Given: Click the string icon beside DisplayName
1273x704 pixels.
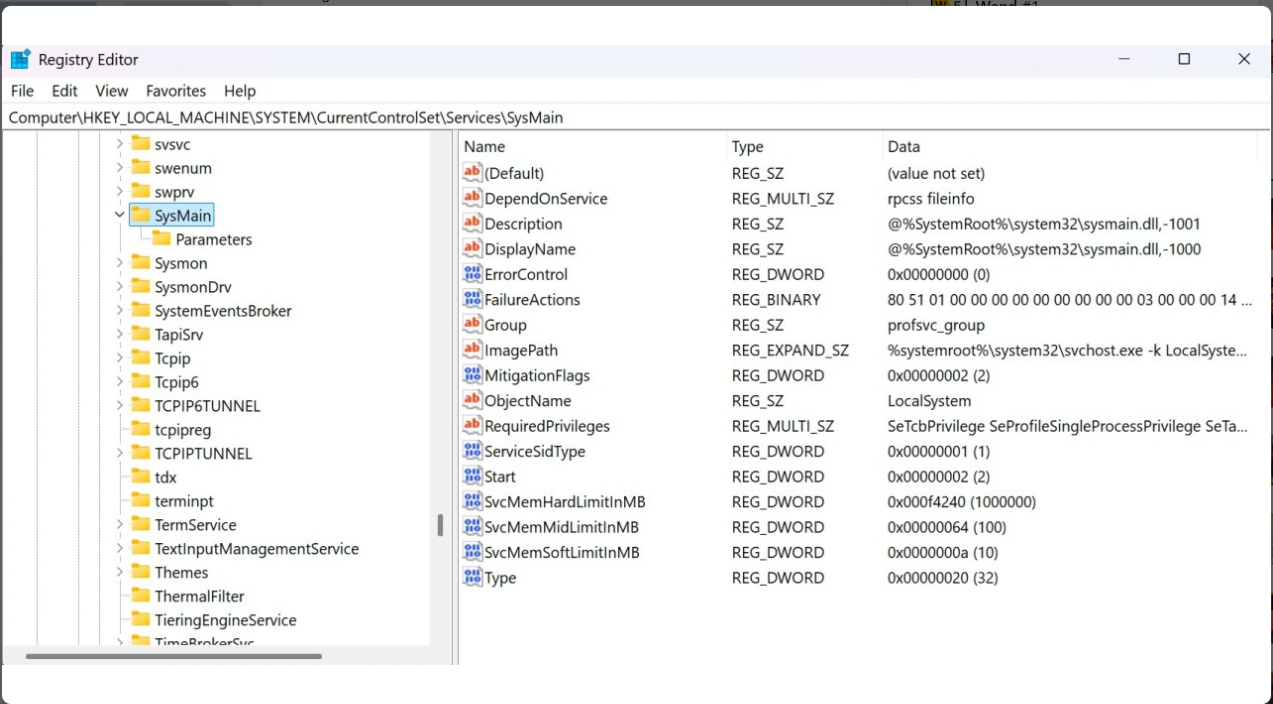Looking at the screenshot, I should tap(473, 249).
